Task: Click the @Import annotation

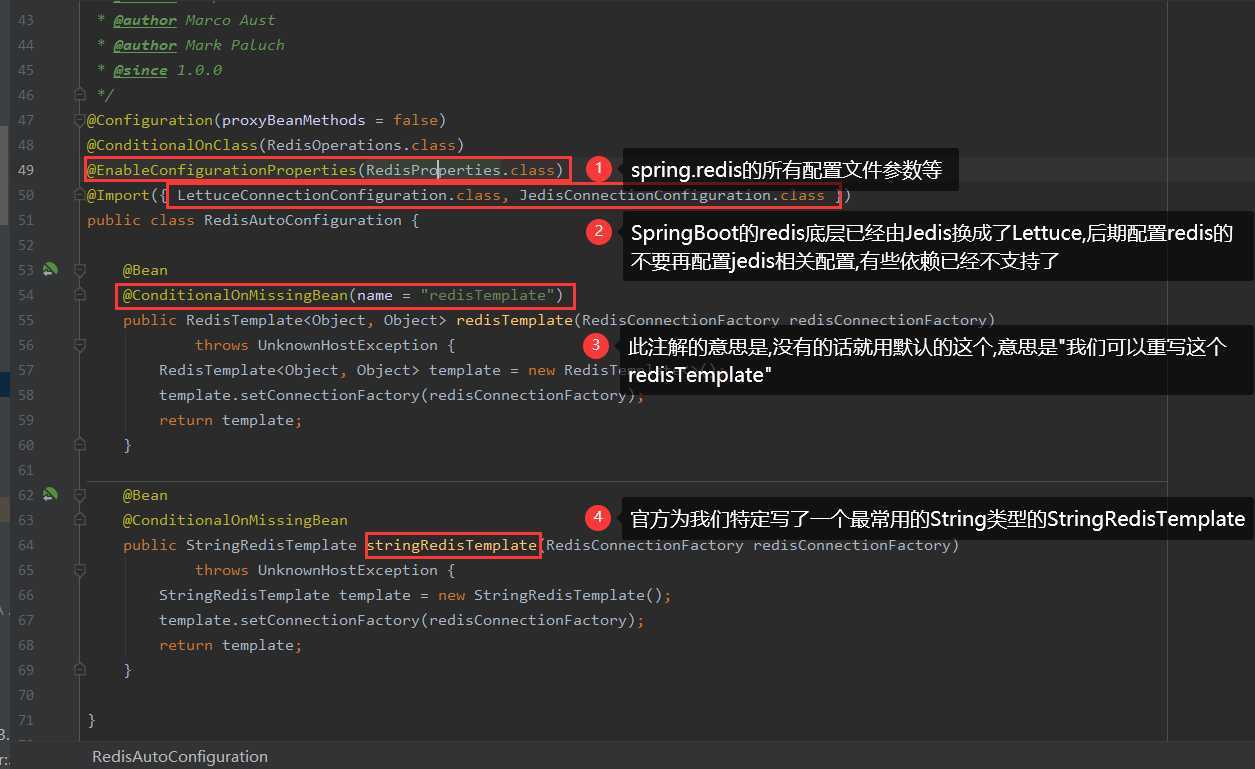Action: coord(118,195)
